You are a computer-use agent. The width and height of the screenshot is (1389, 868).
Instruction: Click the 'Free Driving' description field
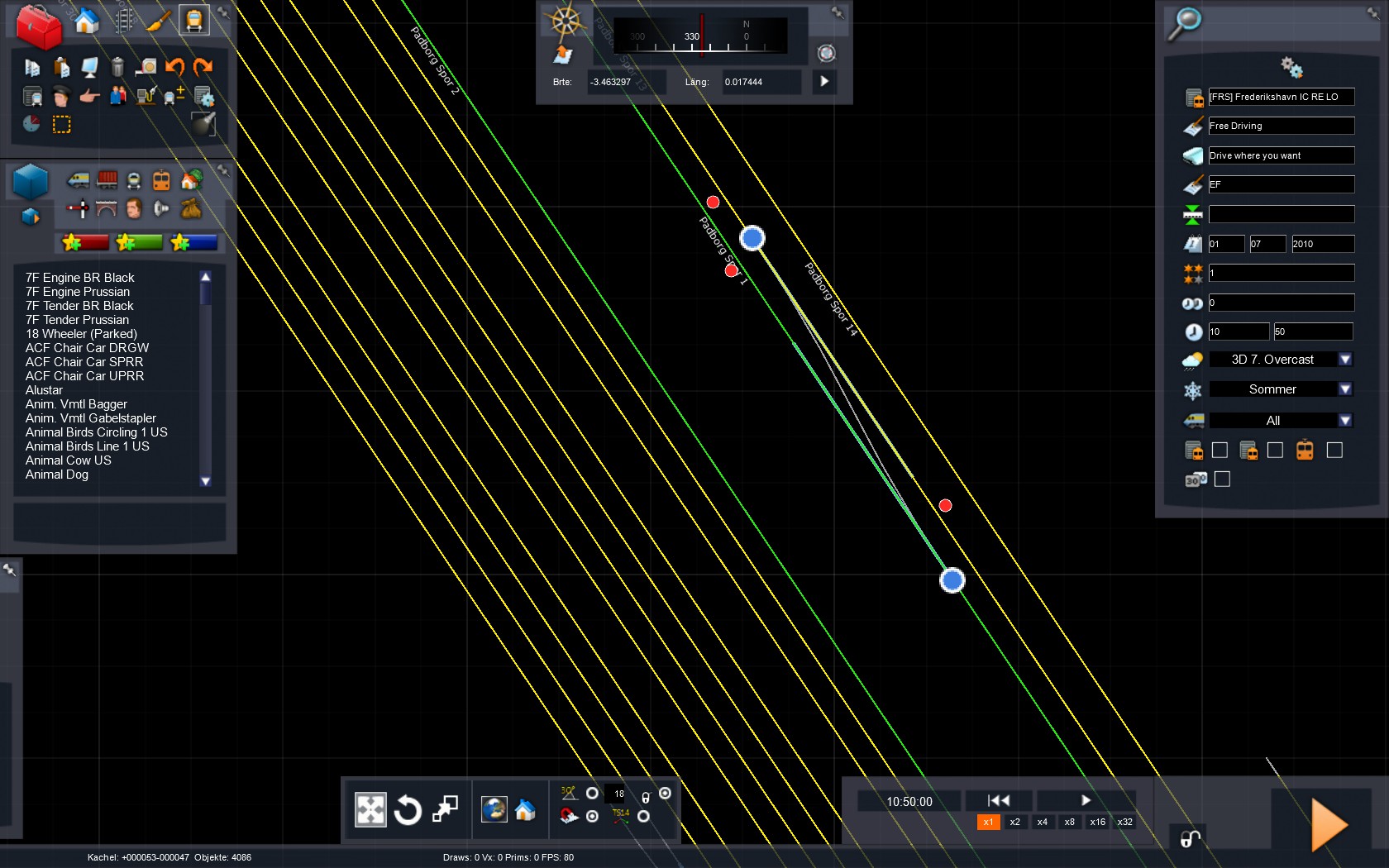coord(1282,126)
